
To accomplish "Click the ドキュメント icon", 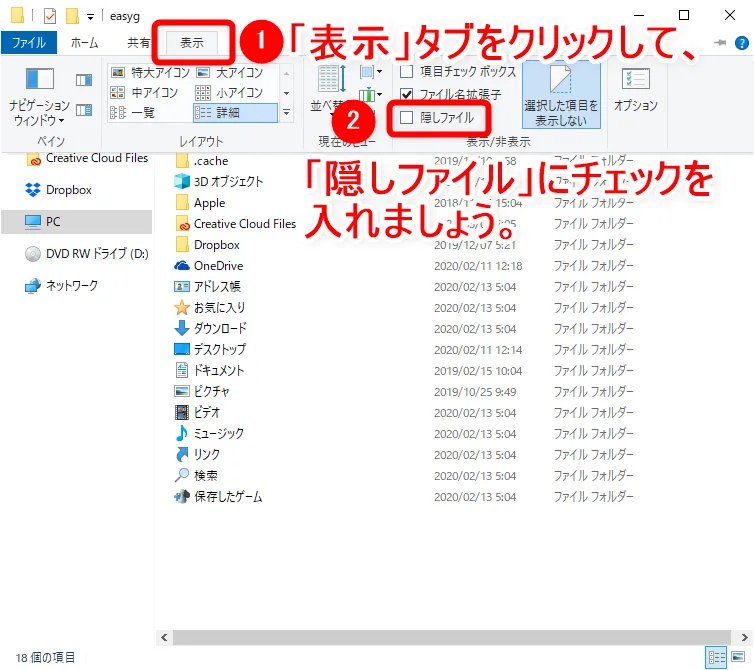I will (x=182, y=370).
